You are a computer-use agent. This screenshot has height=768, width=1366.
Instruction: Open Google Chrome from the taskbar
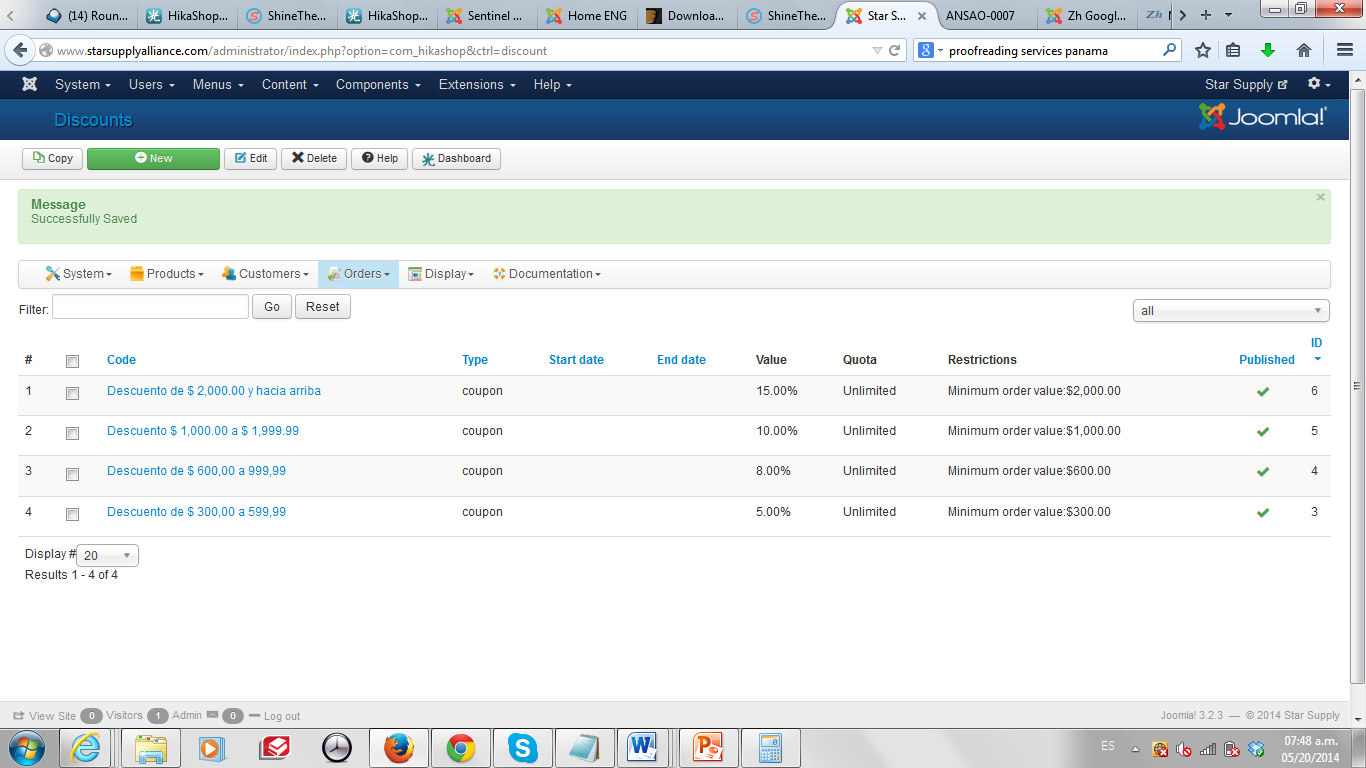[461, 747]
